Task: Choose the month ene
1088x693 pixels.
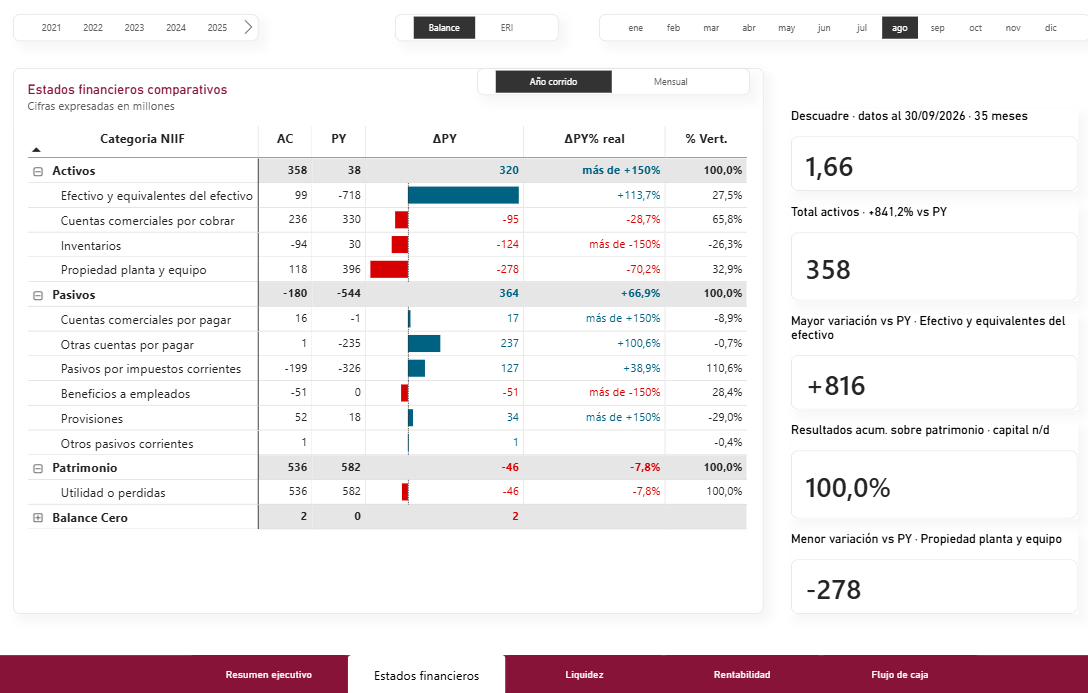Action: click(x=636, y=28)
